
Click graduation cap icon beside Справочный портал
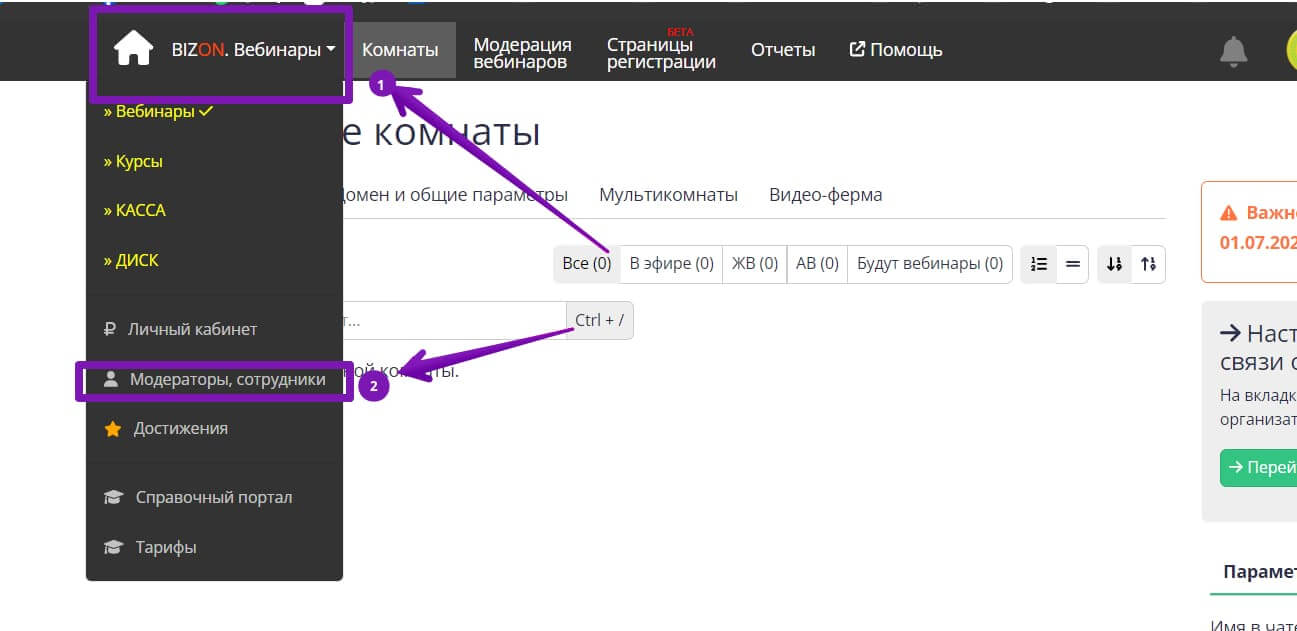[x=114, y=497]
